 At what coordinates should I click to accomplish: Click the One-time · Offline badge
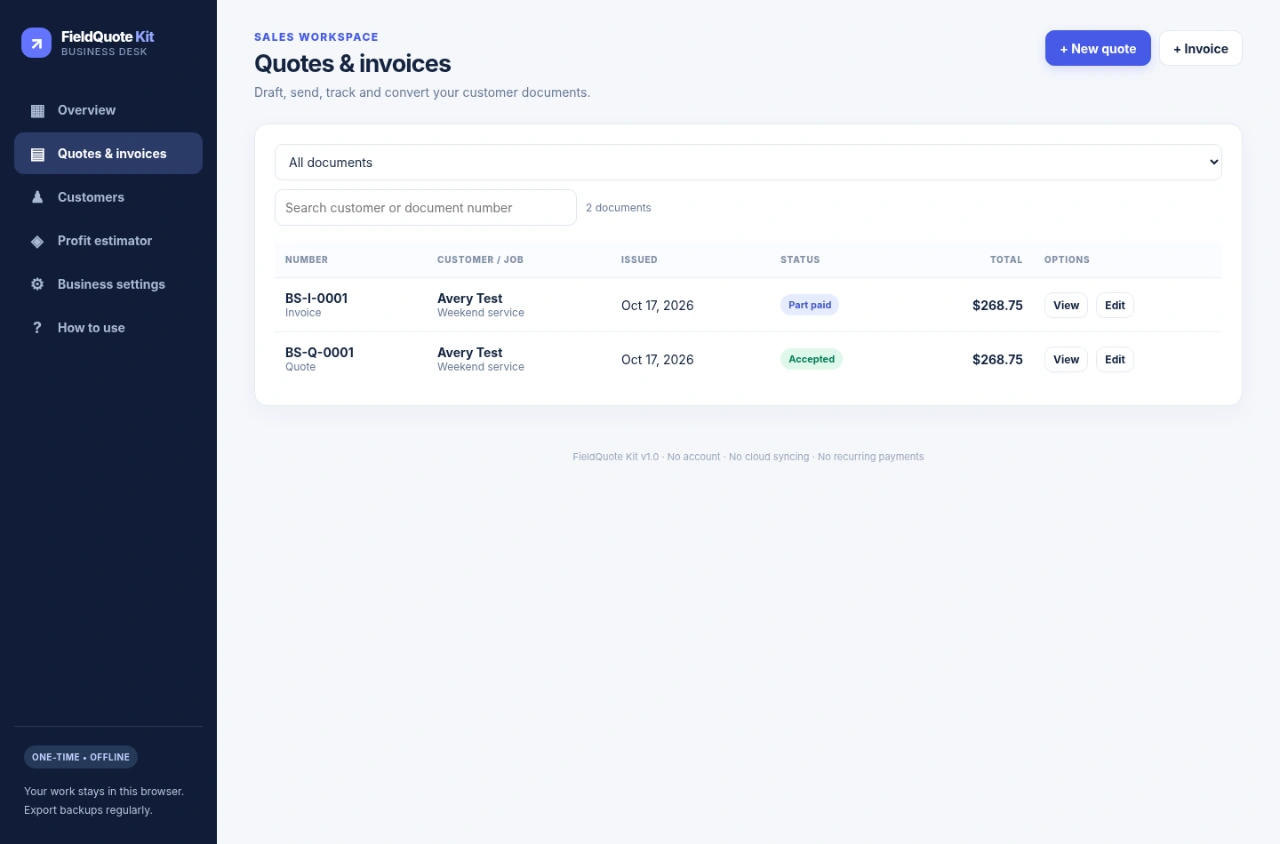pos(81,757)
